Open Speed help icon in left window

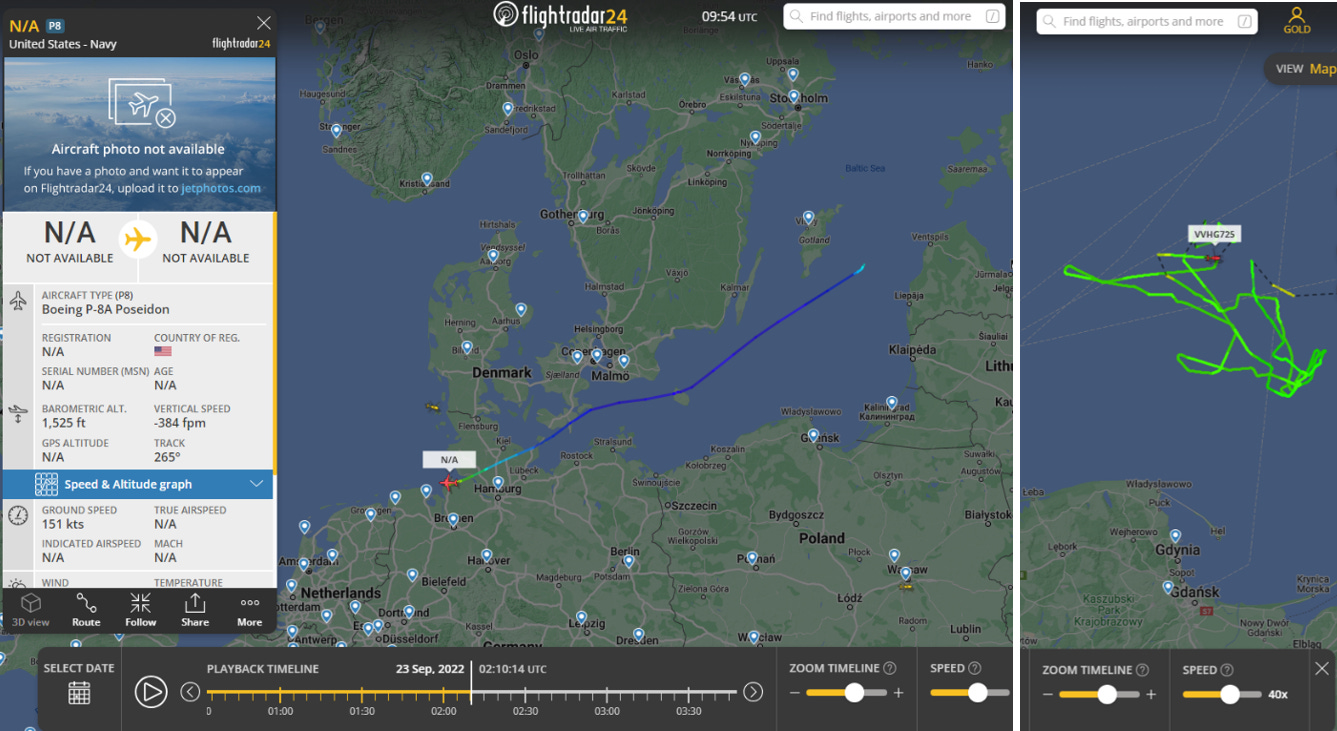click(975, 668)
